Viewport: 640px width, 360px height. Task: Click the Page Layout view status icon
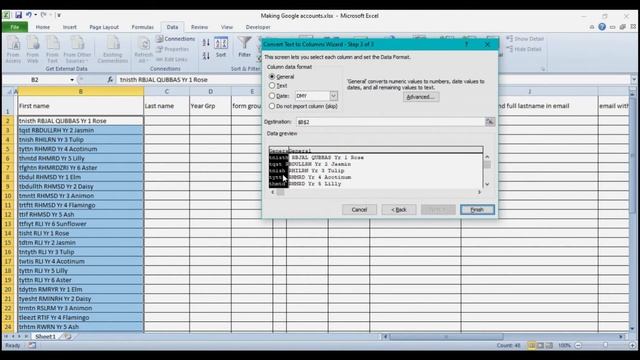tap(540, 345)
